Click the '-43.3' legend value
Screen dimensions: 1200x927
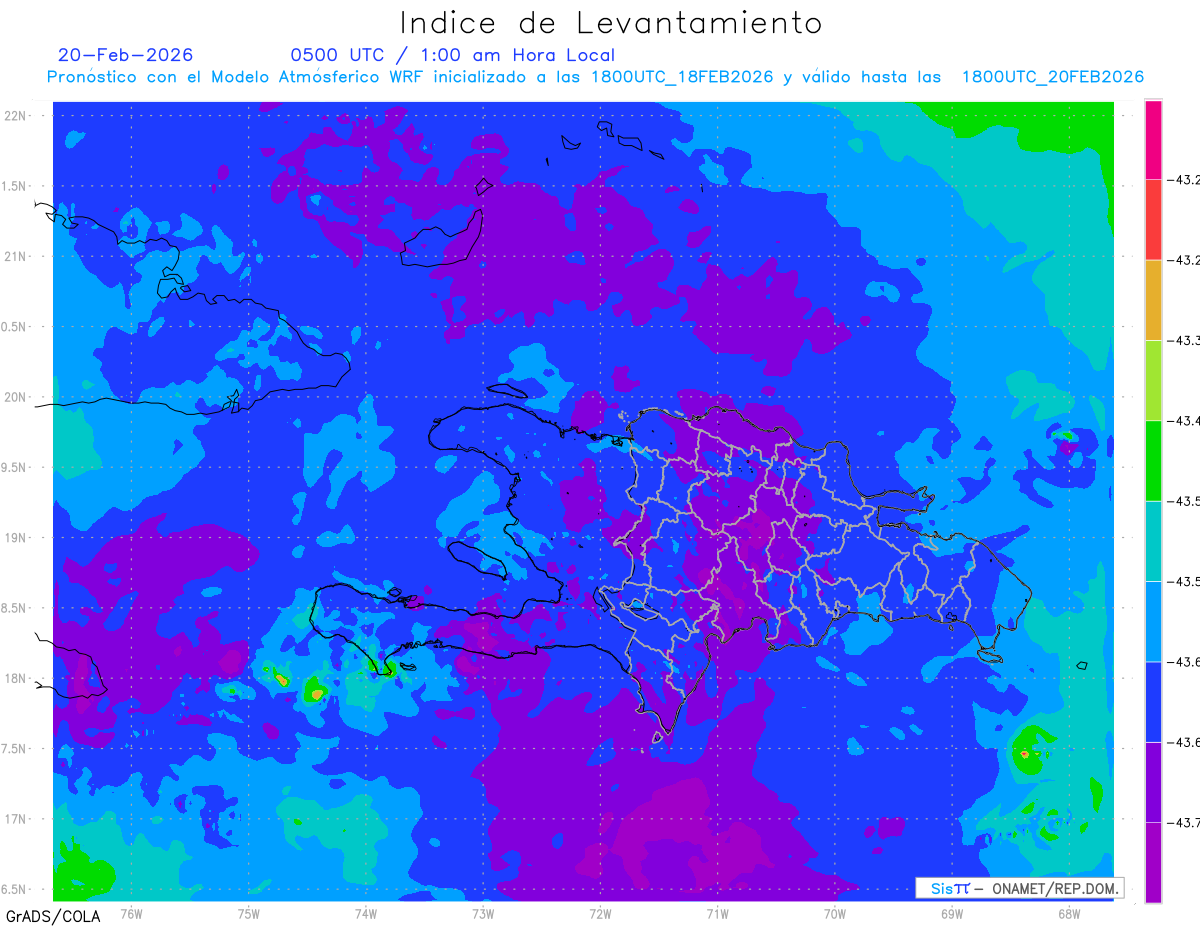[1184, 341]
